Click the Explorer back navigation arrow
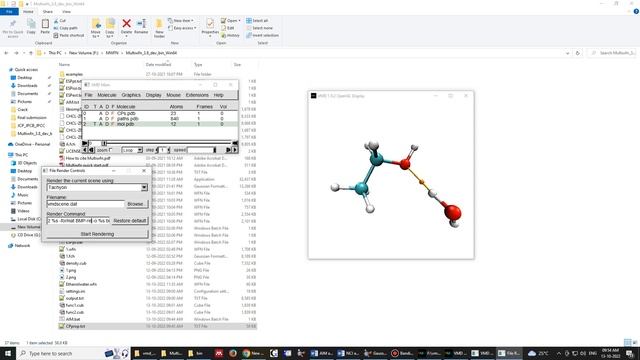640x360 pixels. pyautogui.click(x=6, y=53)
